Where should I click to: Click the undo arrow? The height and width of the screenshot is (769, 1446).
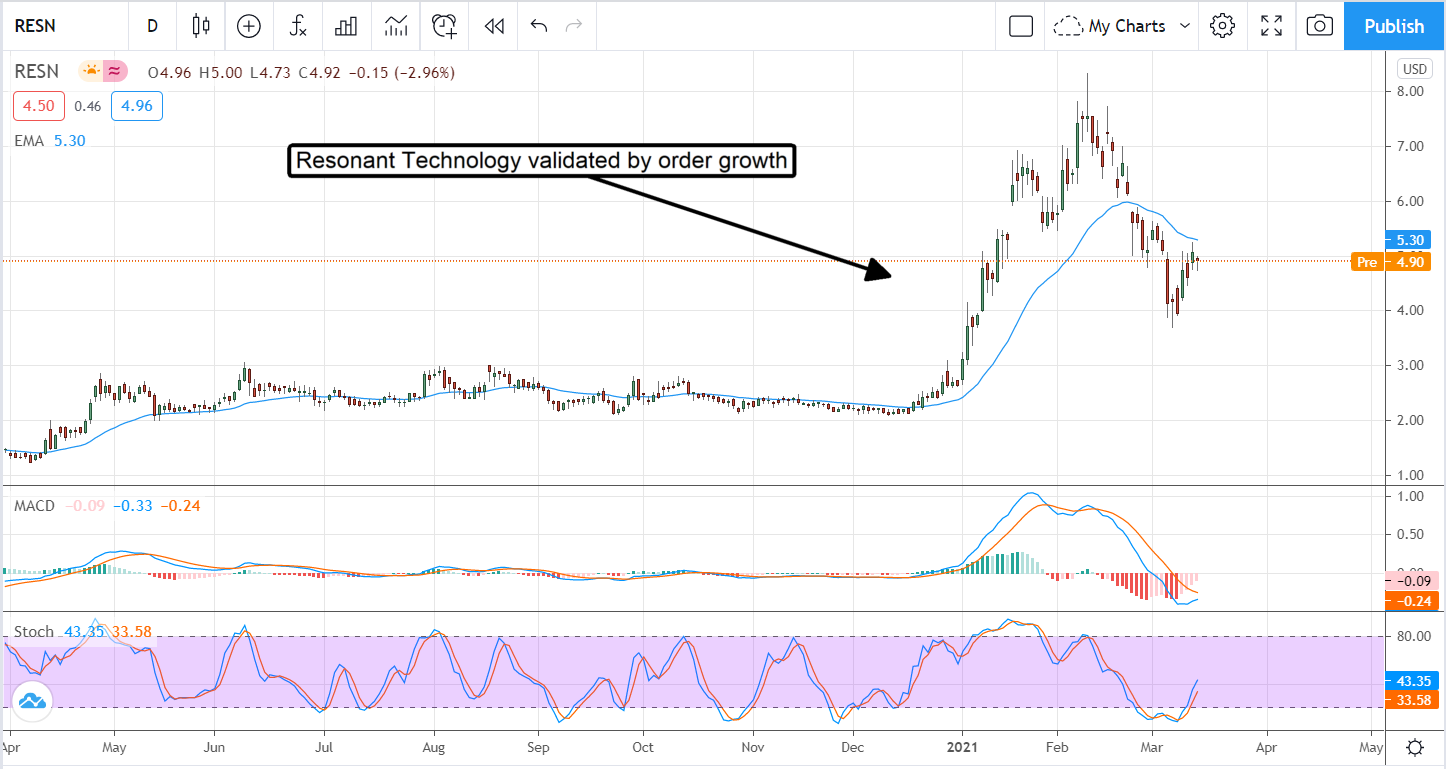tap(539, 26)
